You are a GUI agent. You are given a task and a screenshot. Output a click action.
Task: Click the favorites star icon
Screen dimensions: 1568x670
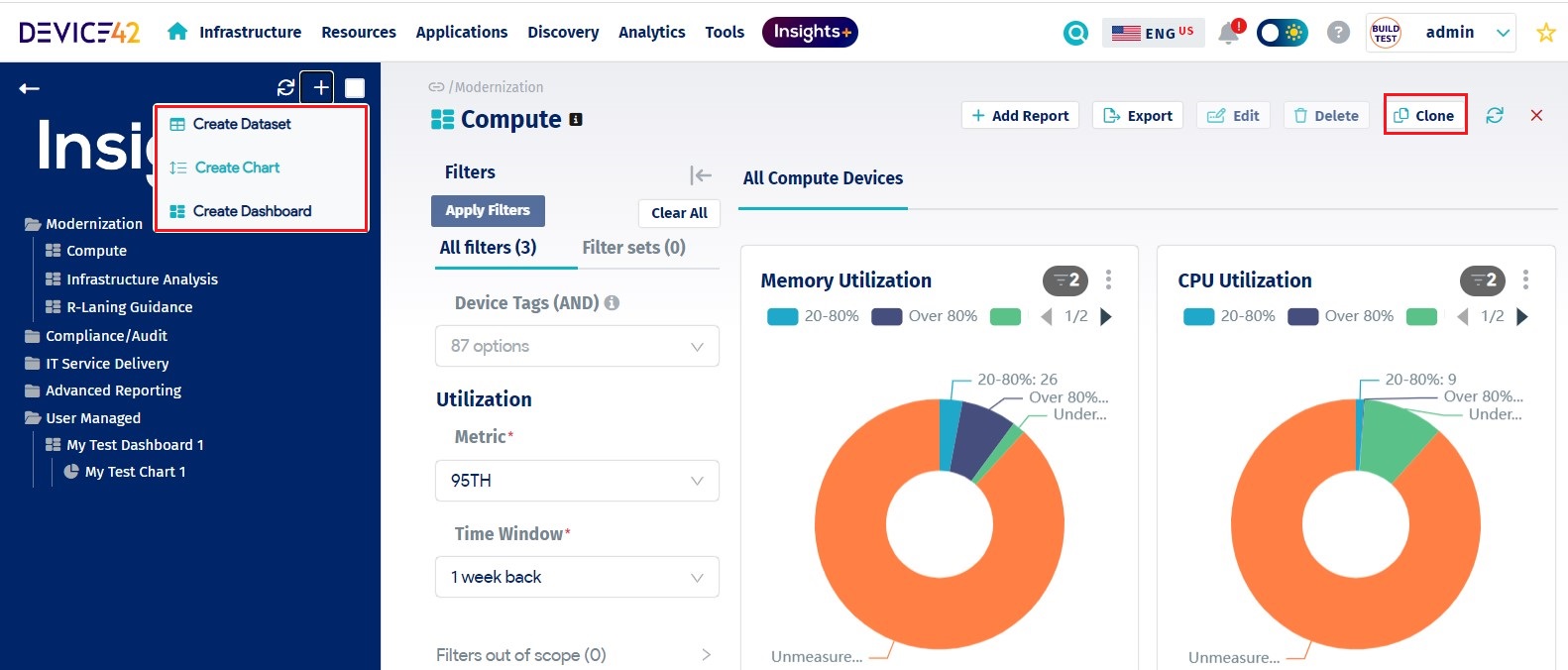click(x=1545, y=33)
